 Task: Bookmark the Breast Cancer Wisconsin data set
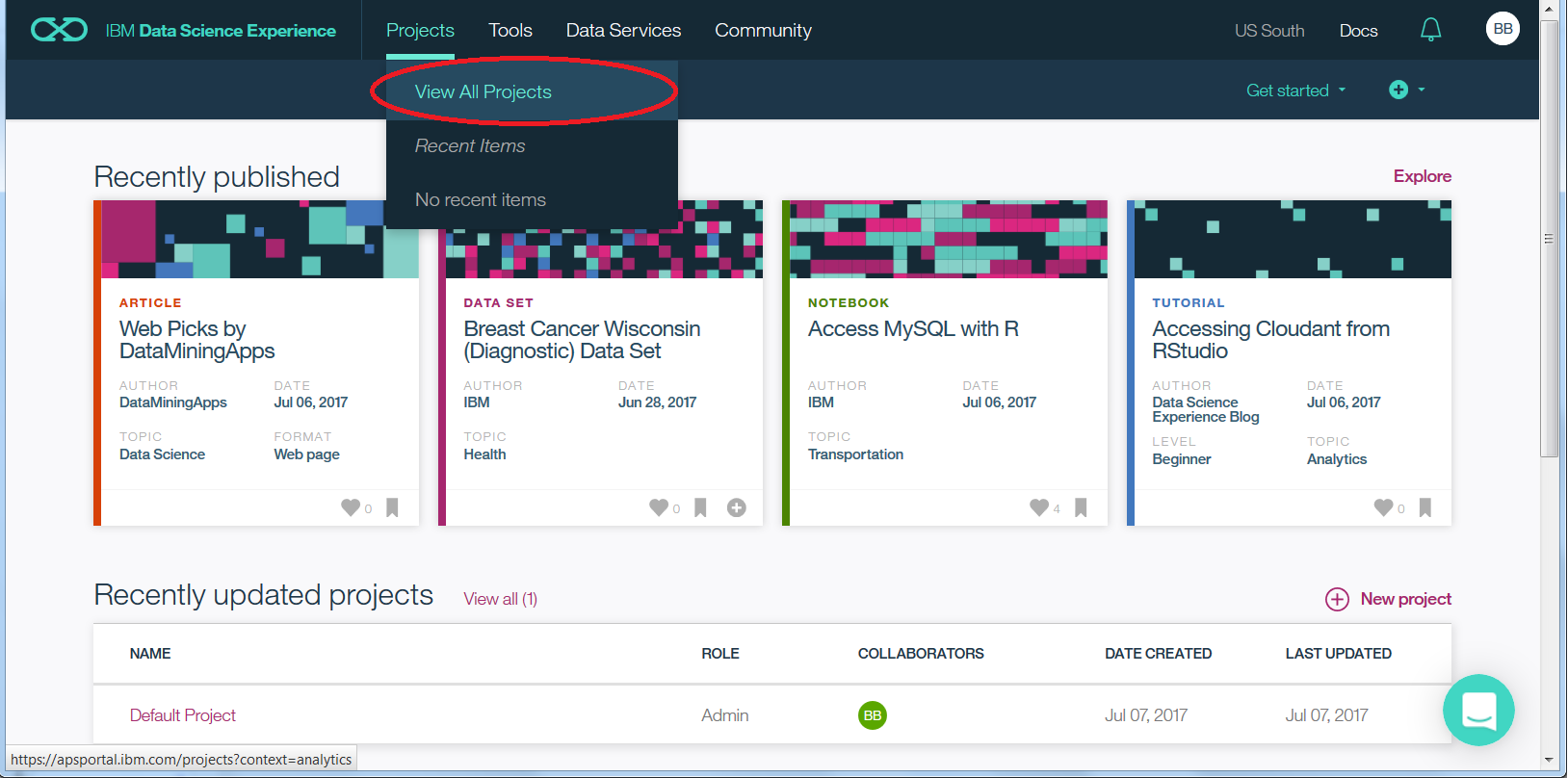[x=700, y=507]
